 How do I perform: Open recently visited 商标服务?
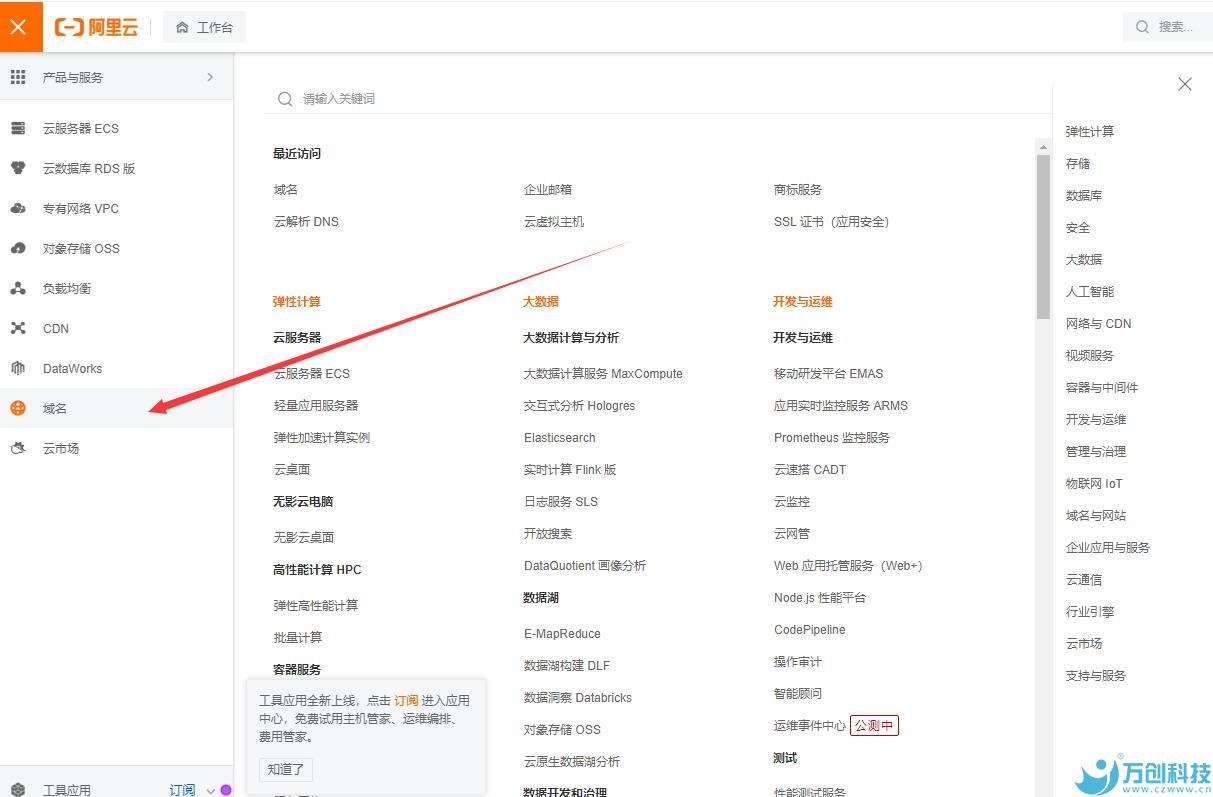pos(798,189)
